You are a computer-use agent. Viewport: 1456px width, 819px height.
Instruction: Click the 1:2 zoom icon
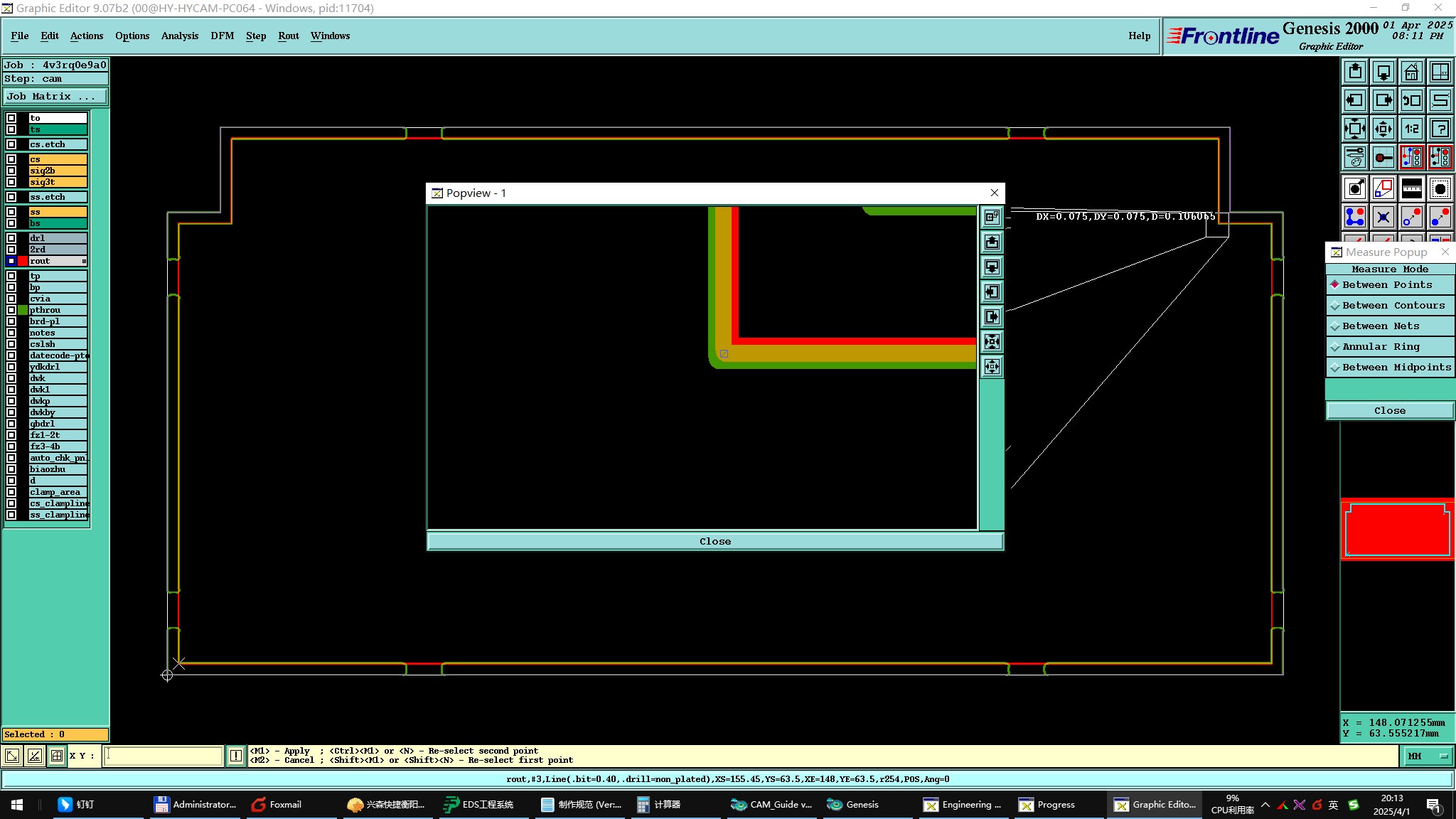tap(1411, 129)
